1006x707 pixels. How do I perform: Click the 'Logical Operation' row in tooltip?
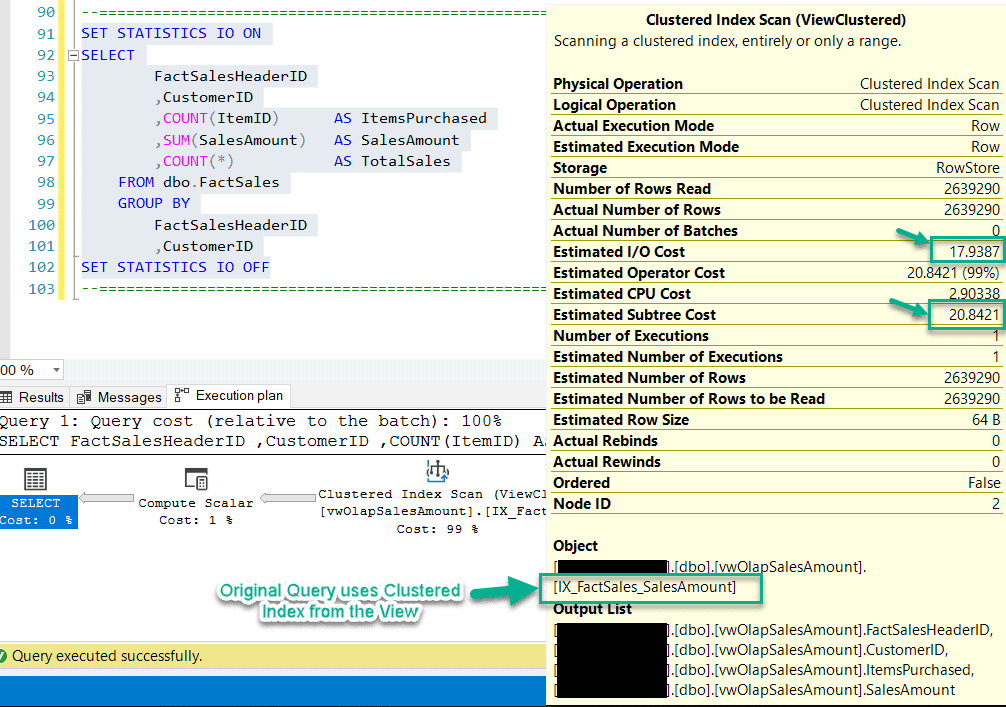(x=776, y=105)
